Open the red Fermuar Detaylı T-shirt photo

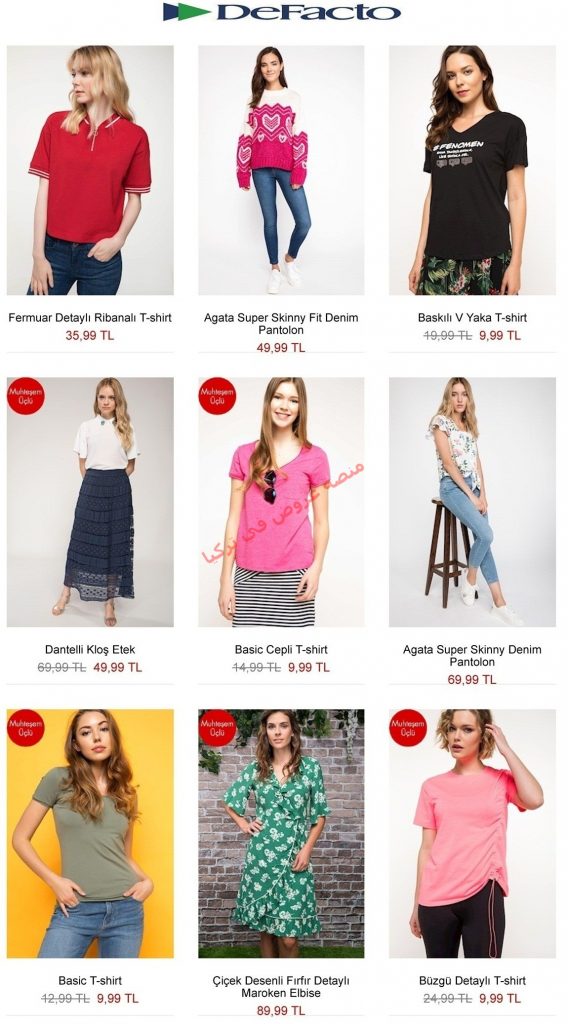pyautogui.click(x=90, y=170)
